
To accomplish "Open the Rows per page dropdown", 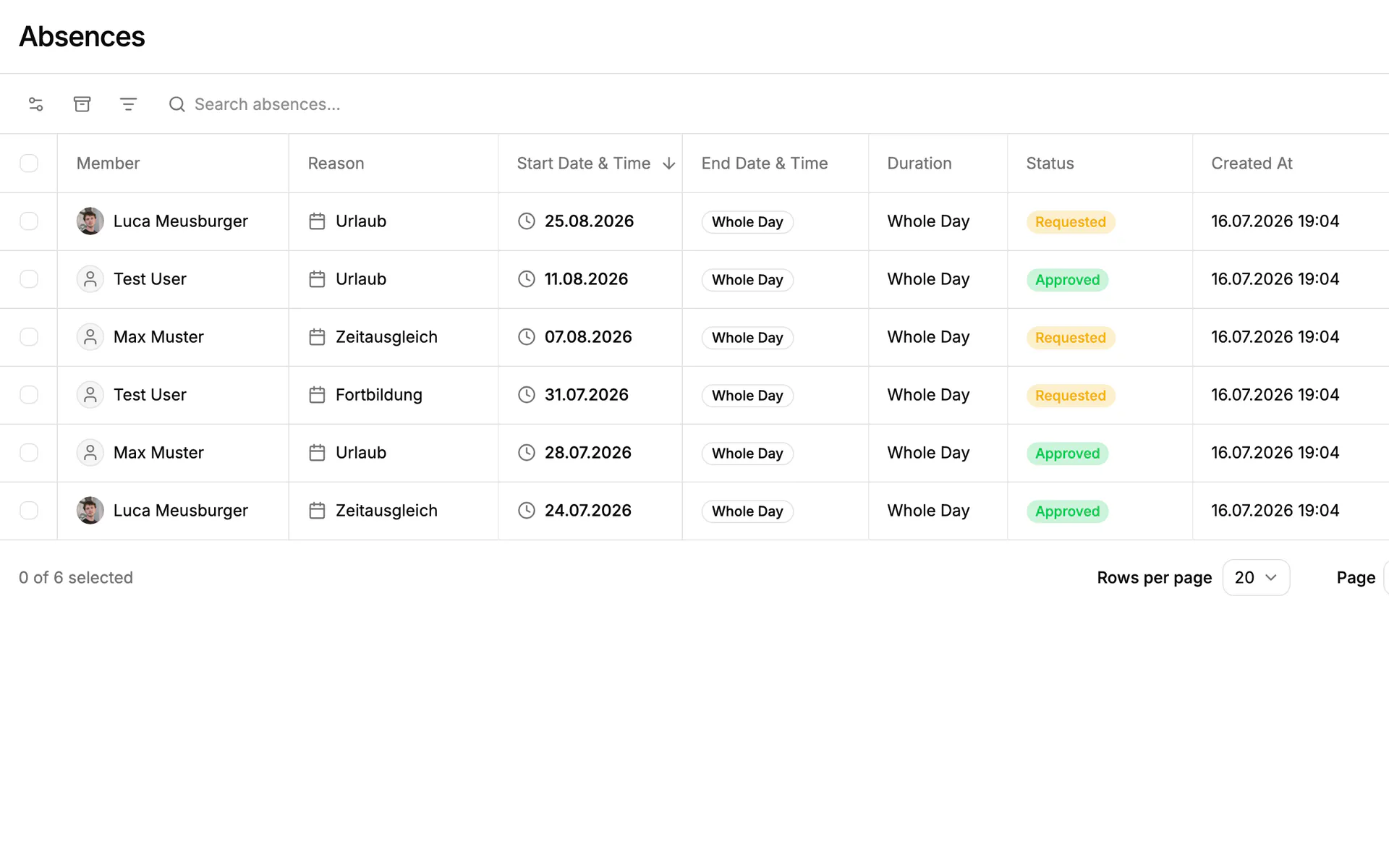I will pyautogui.click(x=1256, y=578).
